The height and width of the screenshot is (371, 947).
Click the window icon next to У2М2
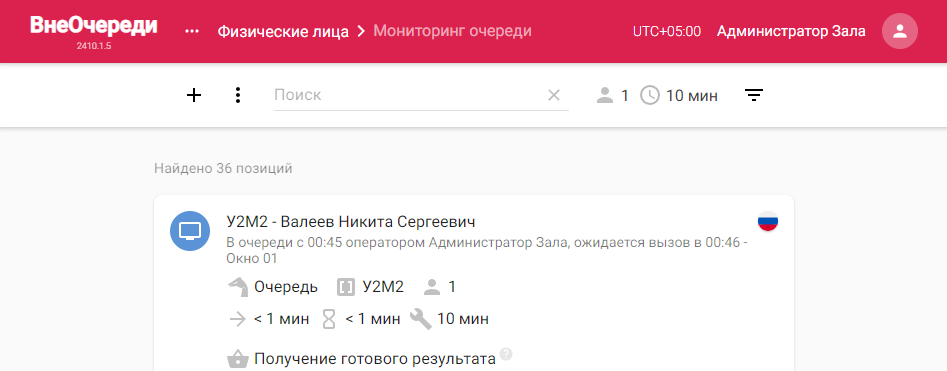[346, 287]
